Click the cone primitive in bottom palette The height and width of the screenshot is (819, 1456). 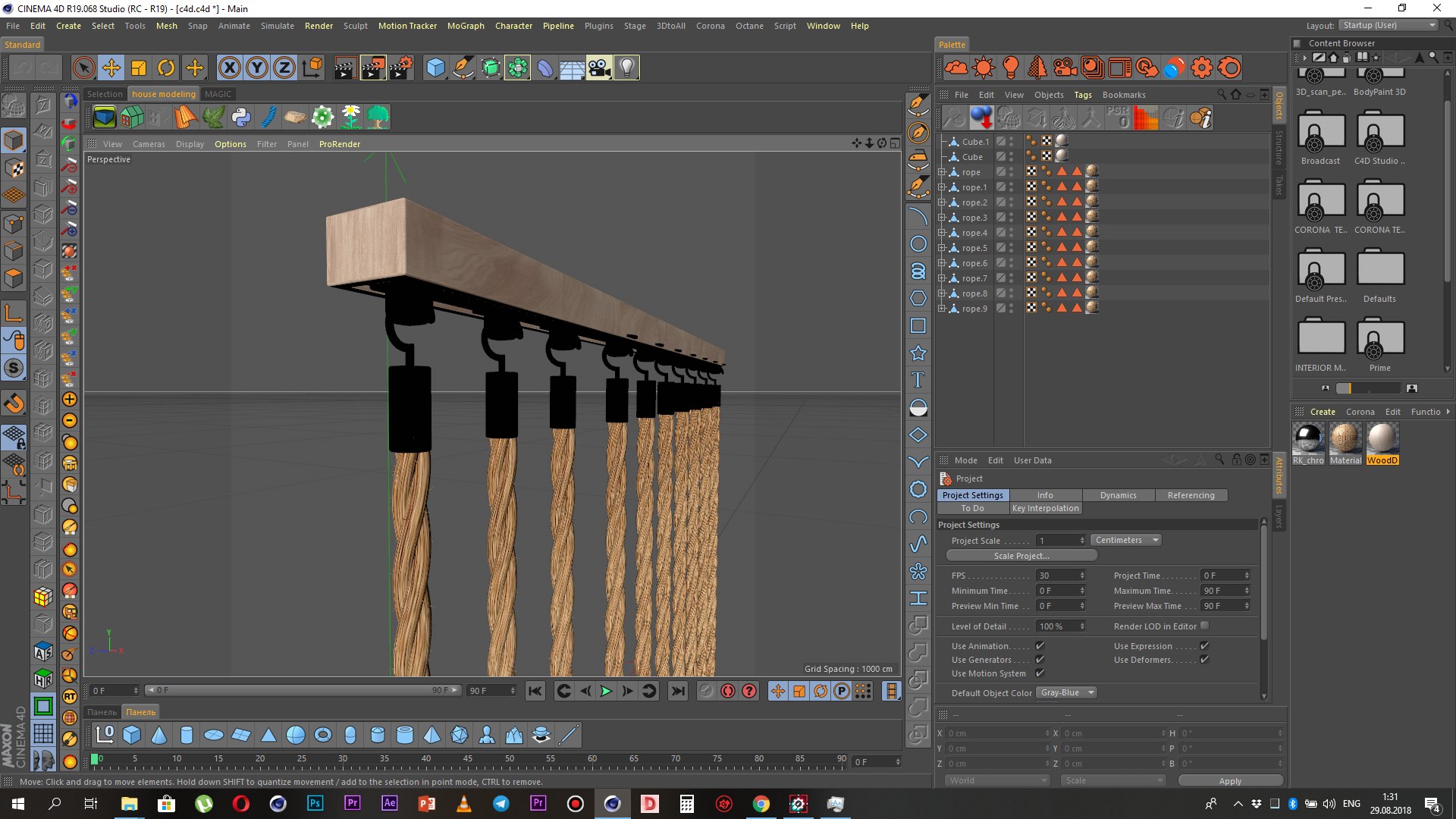click(x=159, y=734)
